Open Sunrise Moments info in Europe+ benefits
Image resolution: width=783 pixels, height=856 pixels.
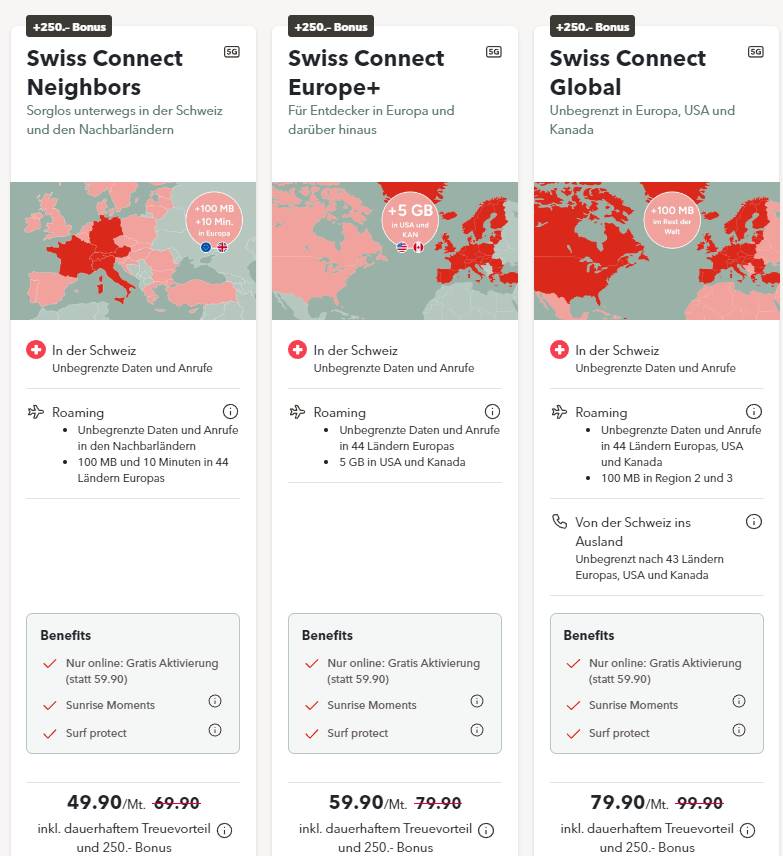pyautogui.click(x=477, y=701)
